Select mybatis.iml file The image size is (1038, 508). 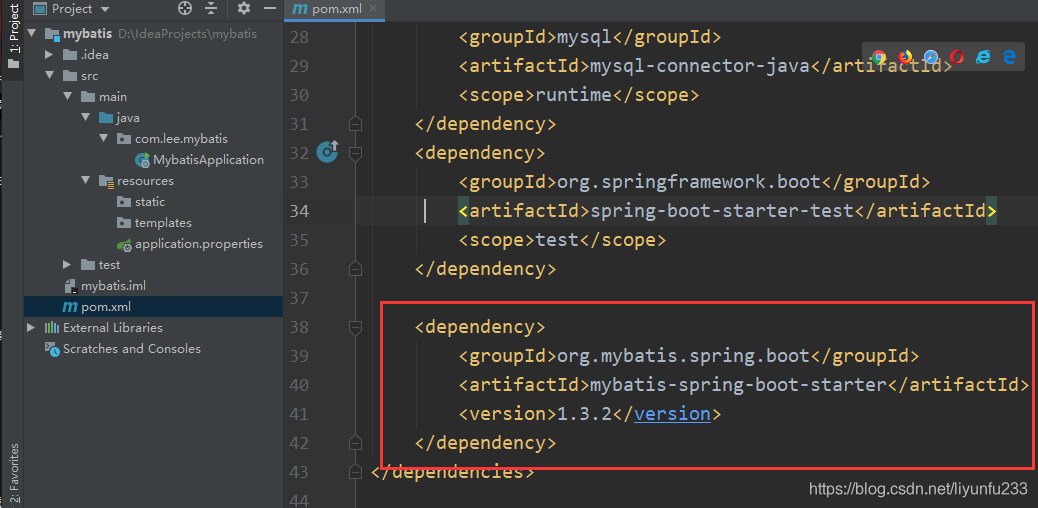(x=113, y=285)
